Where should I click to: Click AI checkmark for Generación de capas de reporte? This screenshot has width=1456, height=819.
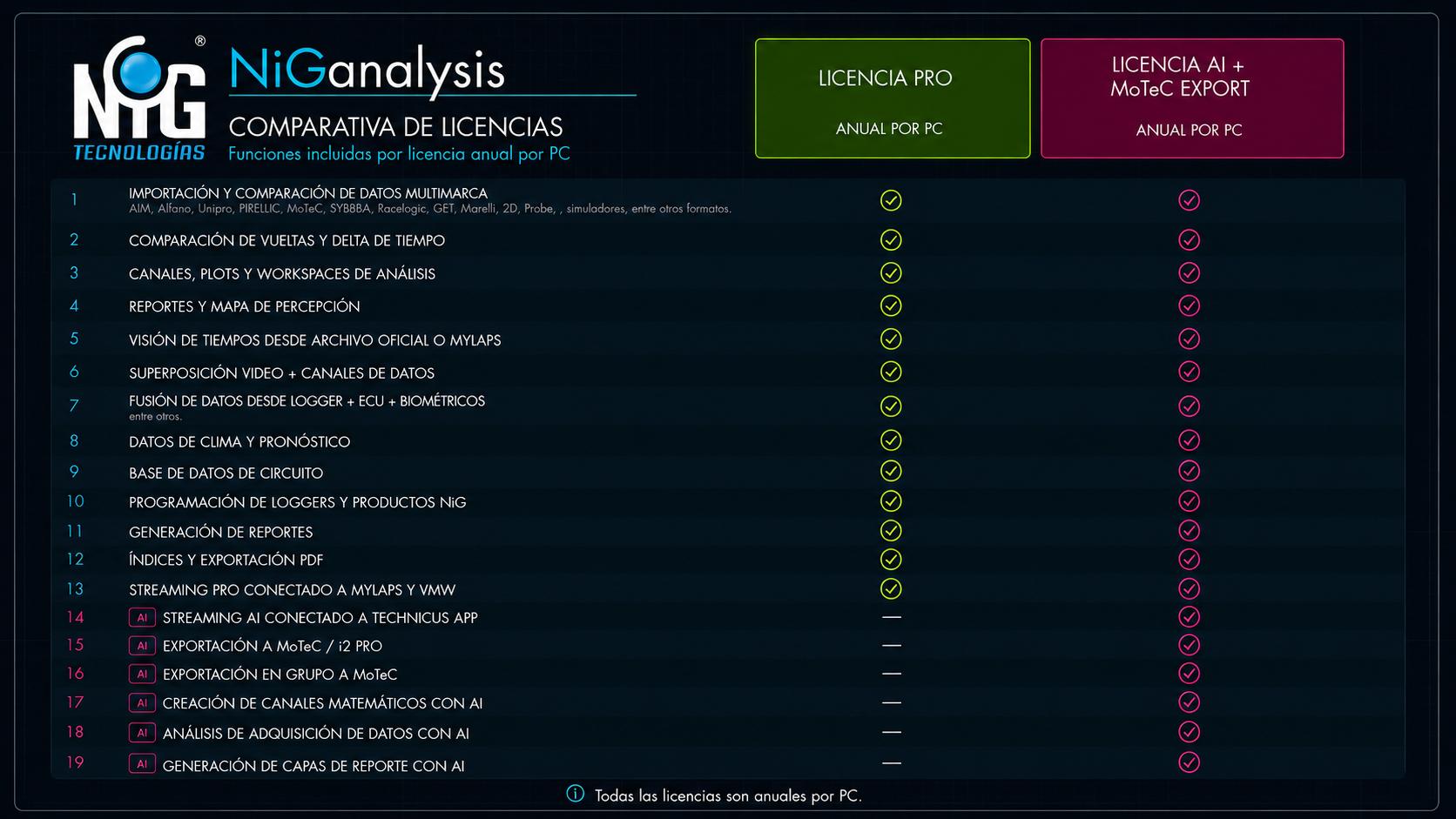(x=1189, y=762)
